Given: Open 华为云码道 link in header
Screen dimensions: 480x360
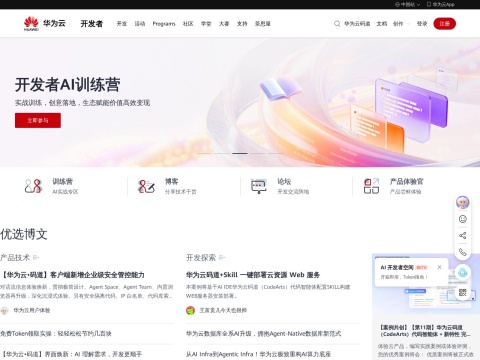Looking at the screenshot, I should click(357, 24).
